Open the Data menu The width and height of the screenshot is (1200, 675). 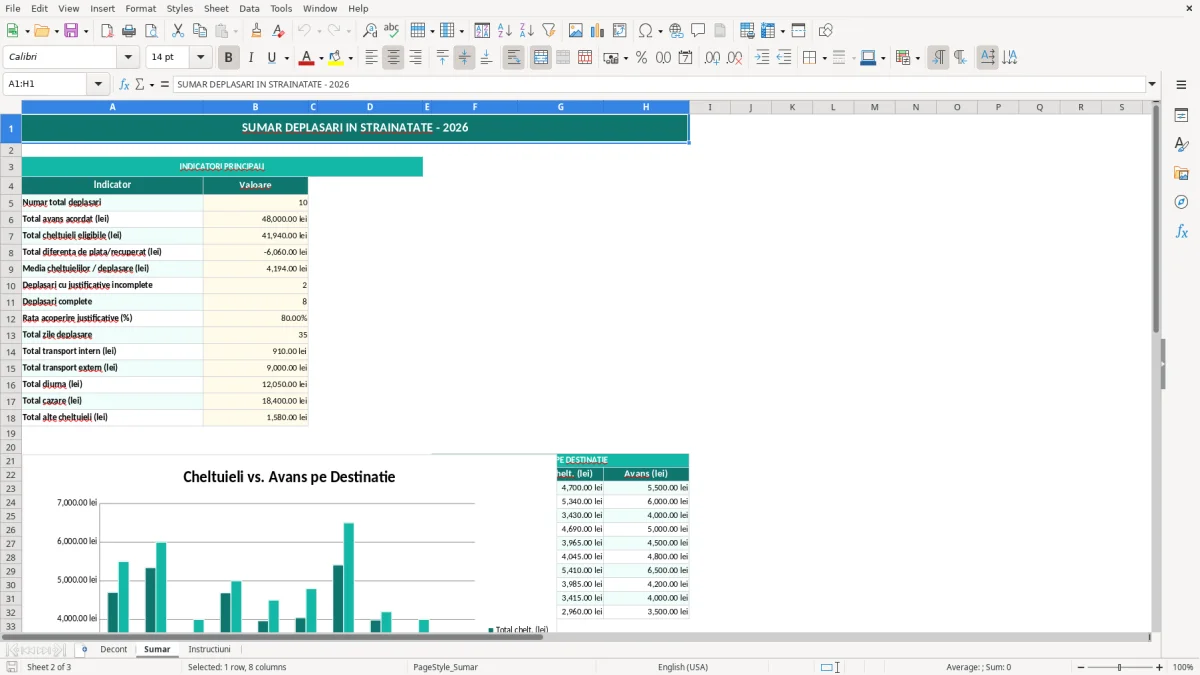point(249,8)
